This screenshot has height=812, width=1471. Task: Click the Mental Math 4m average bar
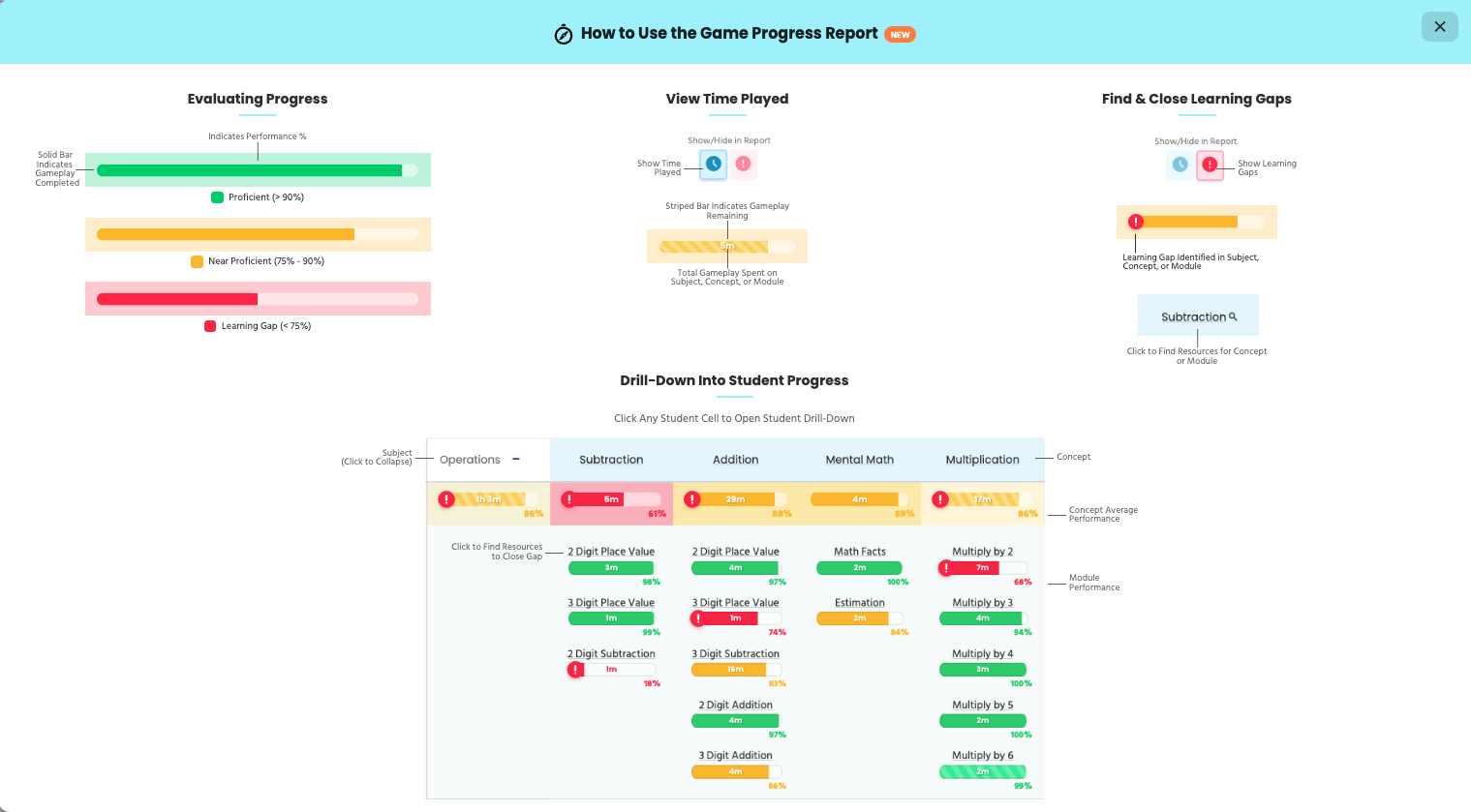click(860, 499)
